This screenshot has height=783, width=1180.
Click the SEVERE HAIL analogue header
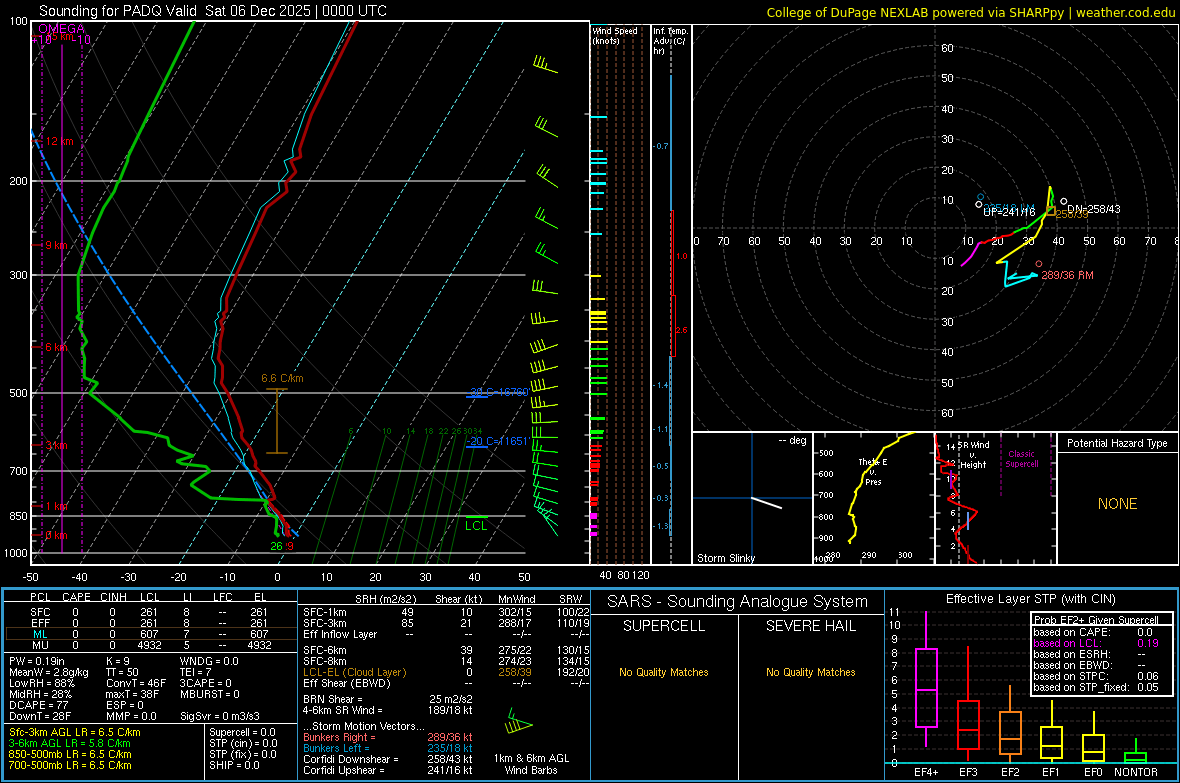click(x=810, y=626)
